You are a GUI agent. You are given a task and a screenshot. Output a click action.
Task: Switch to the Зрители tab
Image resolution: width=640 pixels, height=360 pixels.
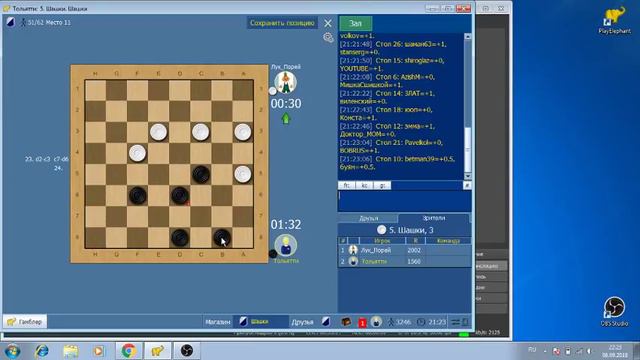[433, 218]
